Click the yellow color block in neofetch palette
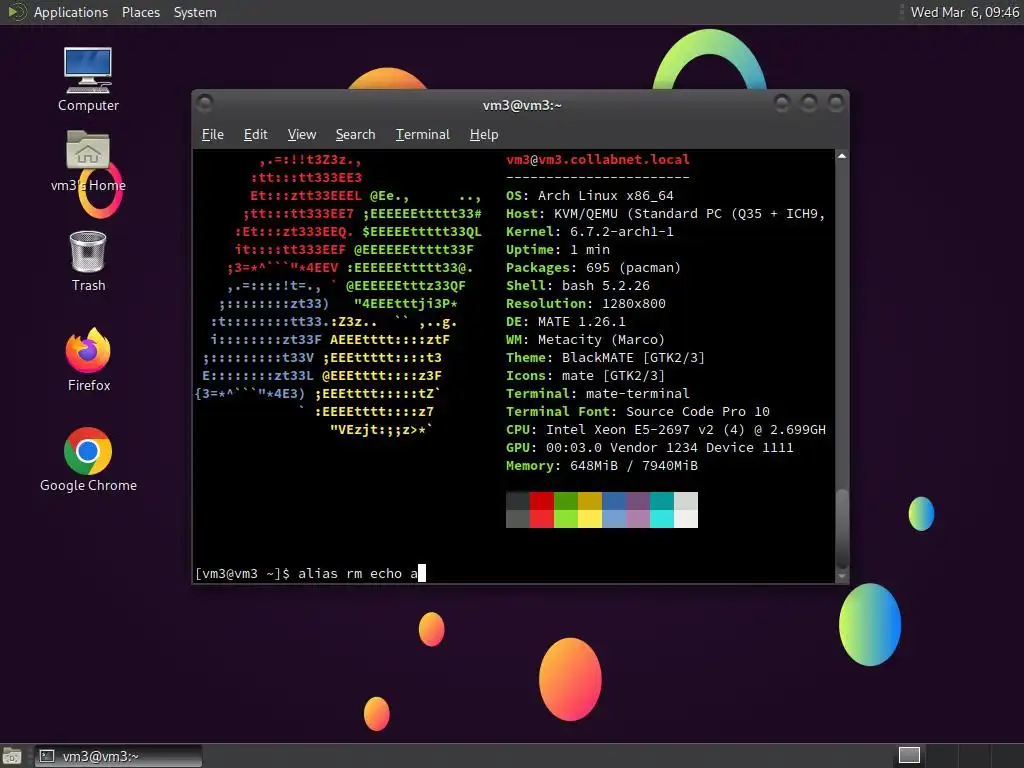Image resolution: width=1024 pixels, height=768 pixels. tap(590, 519)
